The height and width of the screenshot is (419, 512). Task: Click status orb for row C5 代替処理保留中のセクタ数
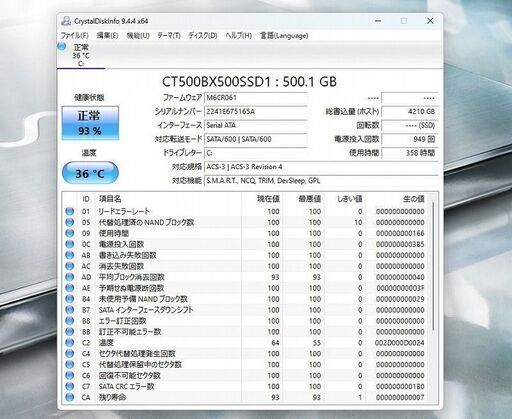[x=69, y=364]
